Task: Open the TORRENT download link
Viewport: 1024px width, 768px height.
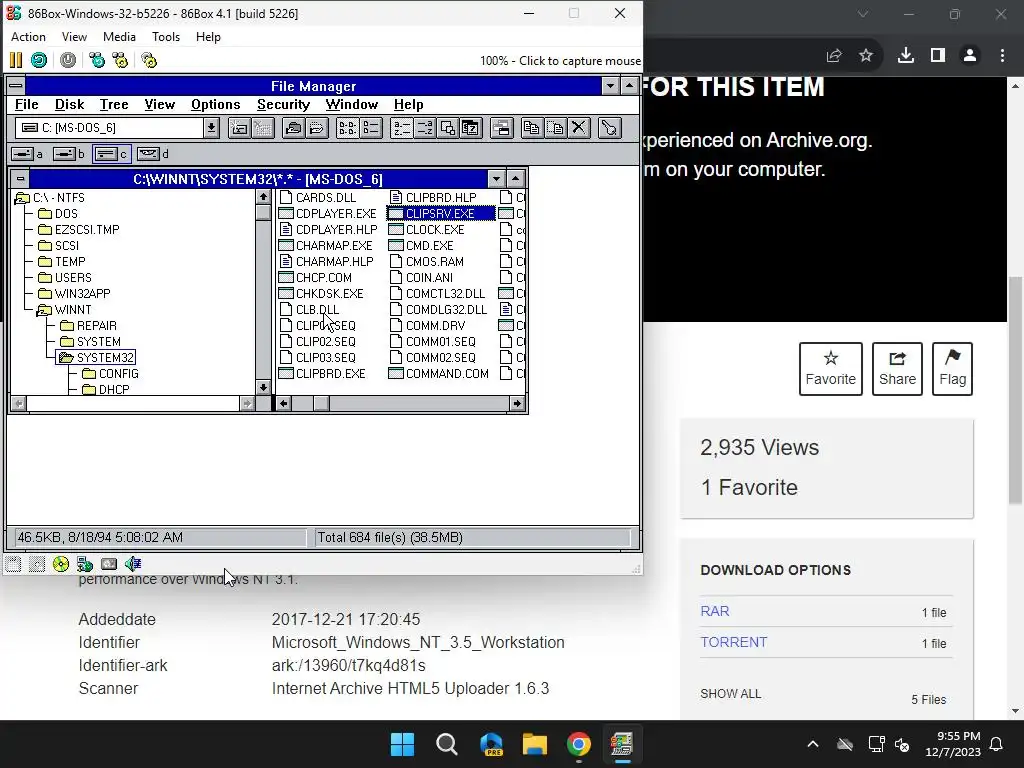Action: [733, 642]
